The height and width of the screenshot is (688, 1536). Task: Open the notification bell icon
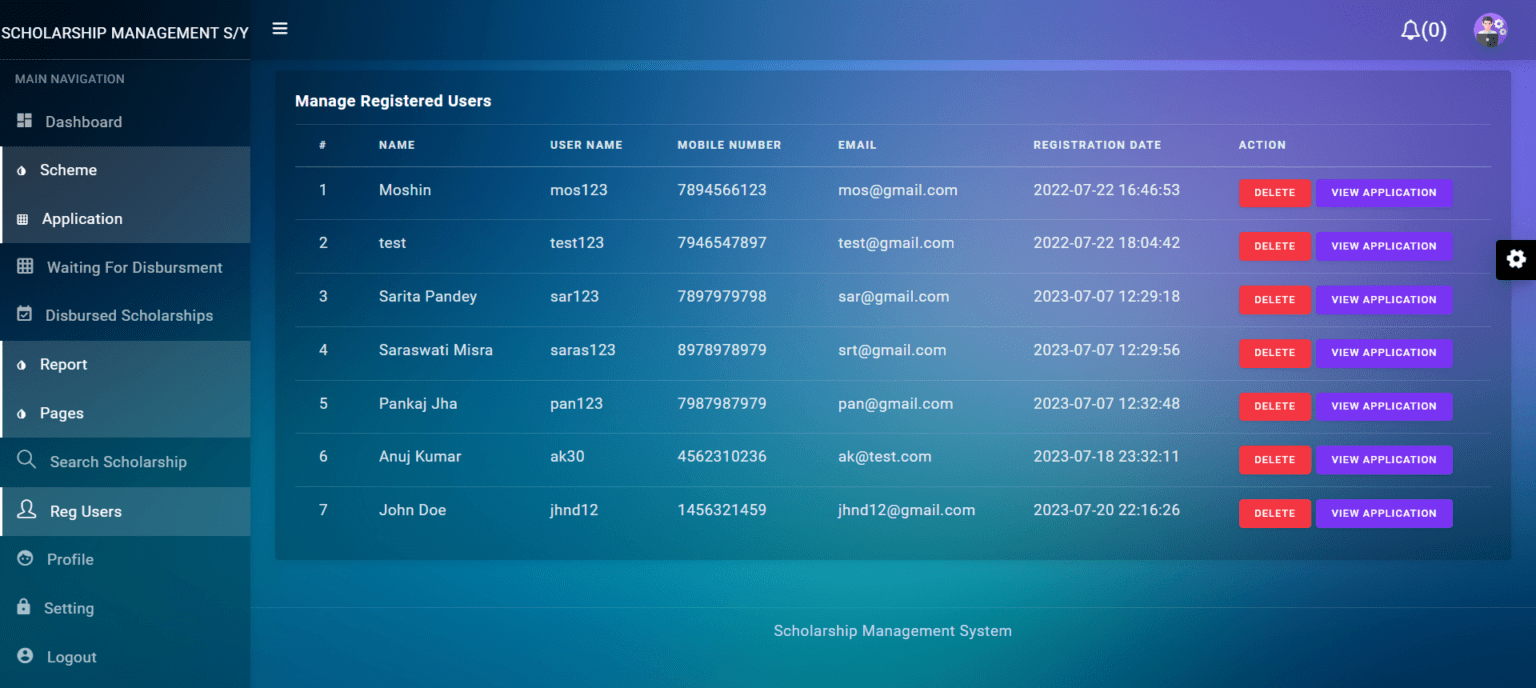tap(1410, 30)
